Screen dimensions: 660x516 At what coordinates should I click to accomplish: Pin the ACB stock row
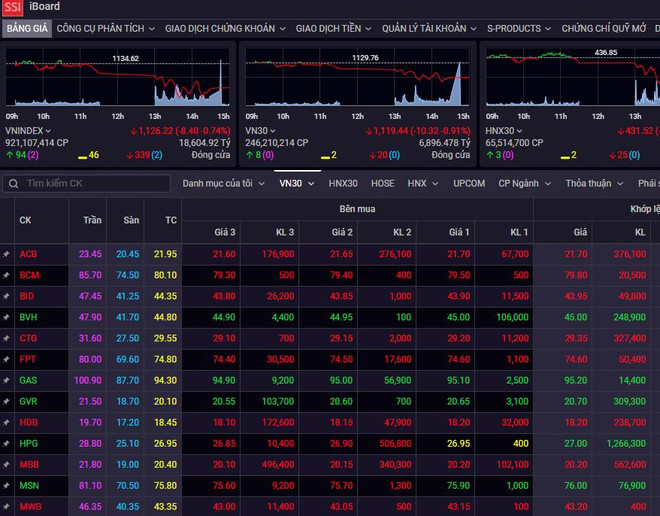click(x=6, y=254)
